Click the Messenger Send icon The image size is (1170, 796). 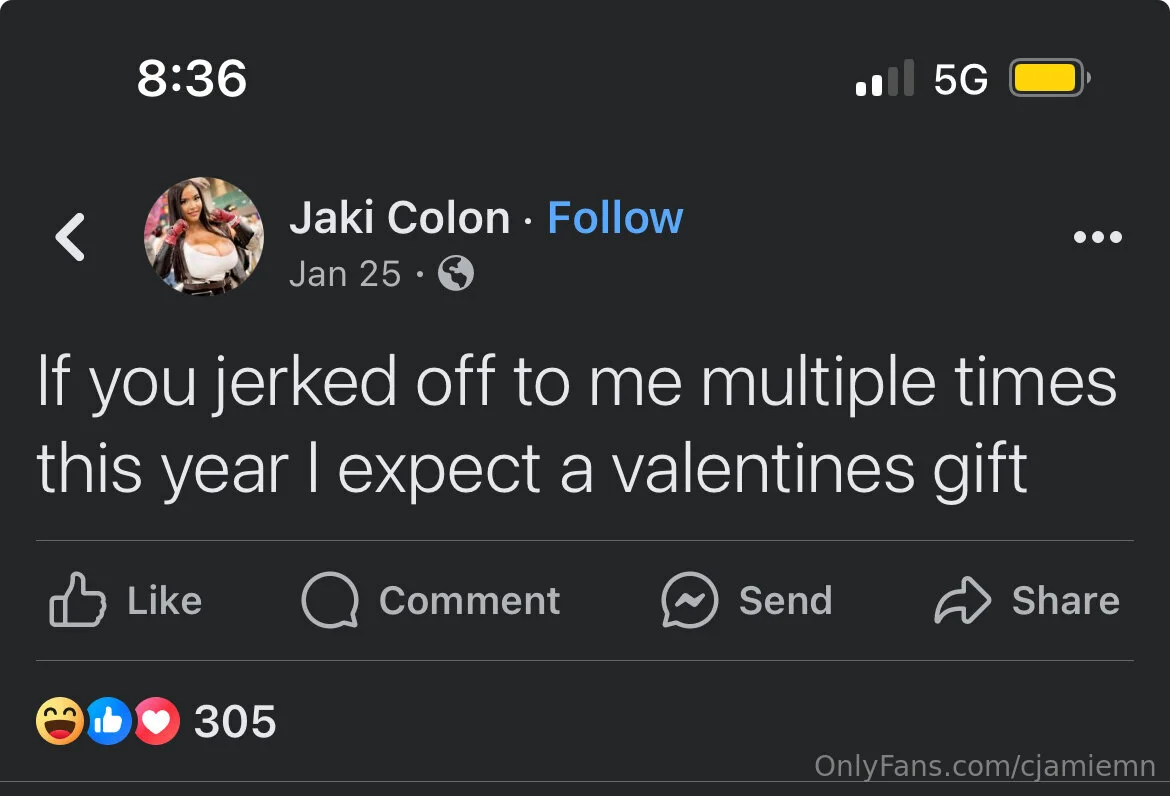(x=689, y=600)
